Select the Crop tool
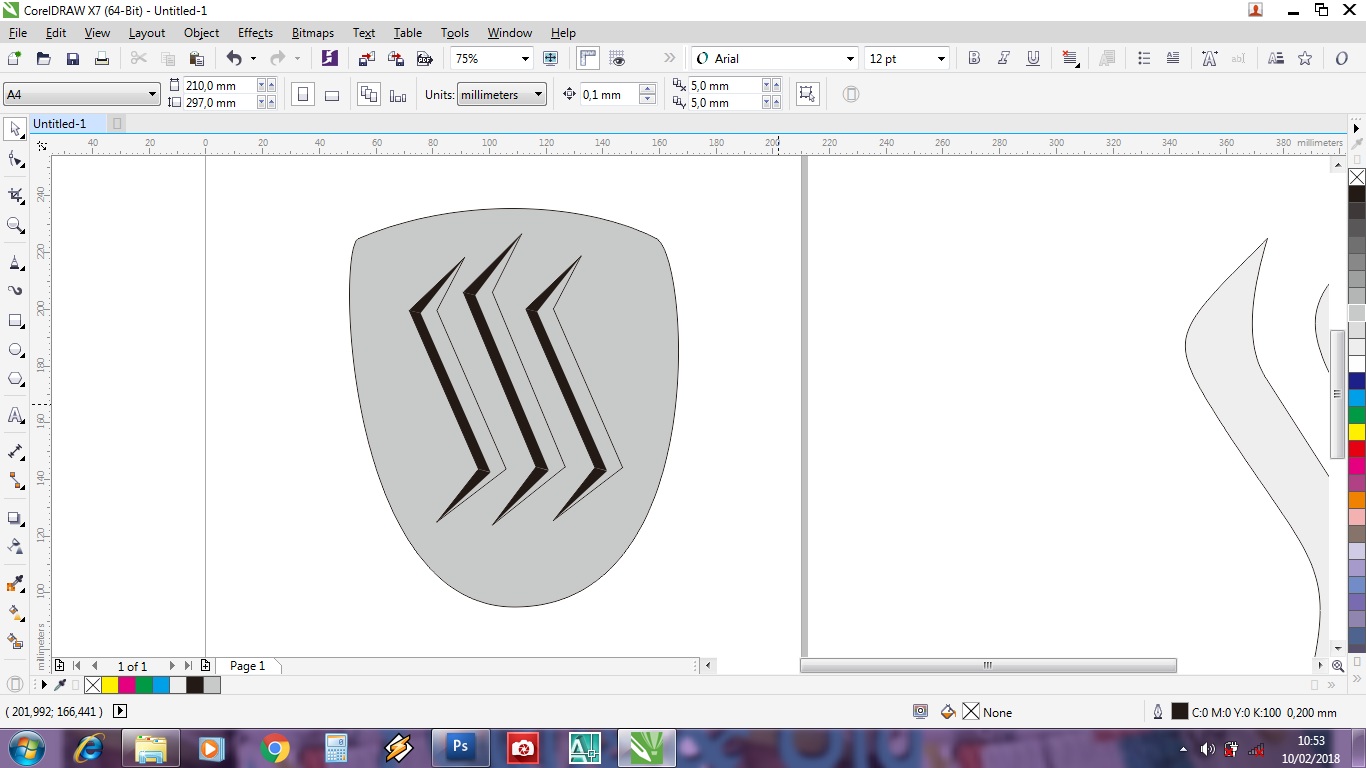Screen dimensions: 1366x768 coord(15,194)
